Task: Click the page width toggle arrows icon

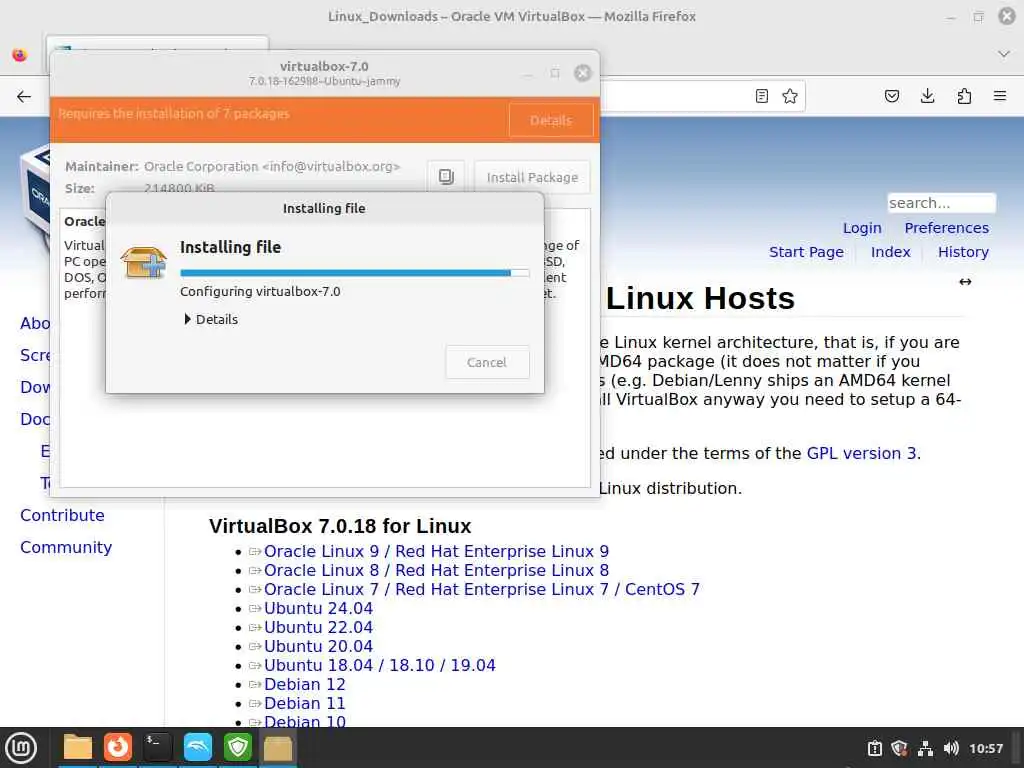Action: click(x=965, y=281)
